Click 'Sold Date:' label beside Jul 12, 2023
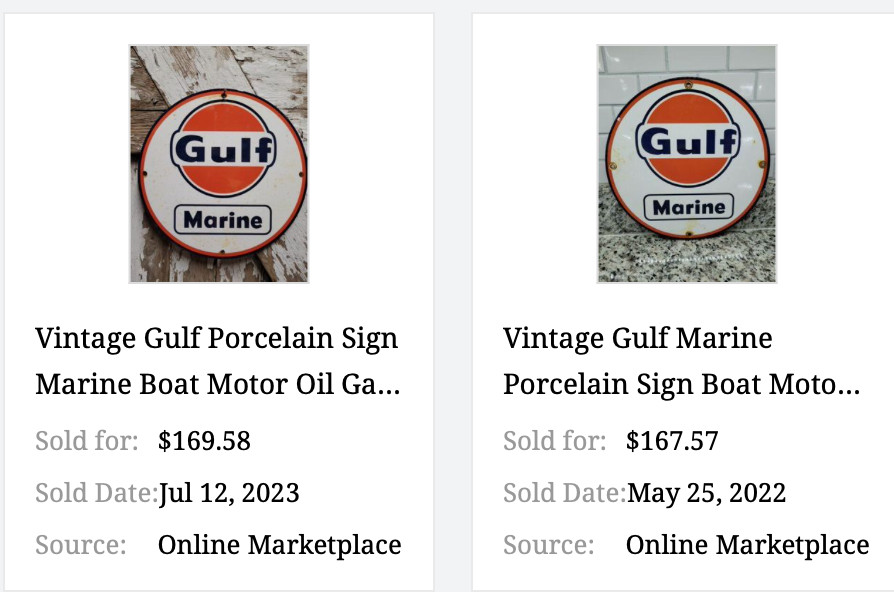This screenshot has height=592, width=894. [96, 493]
